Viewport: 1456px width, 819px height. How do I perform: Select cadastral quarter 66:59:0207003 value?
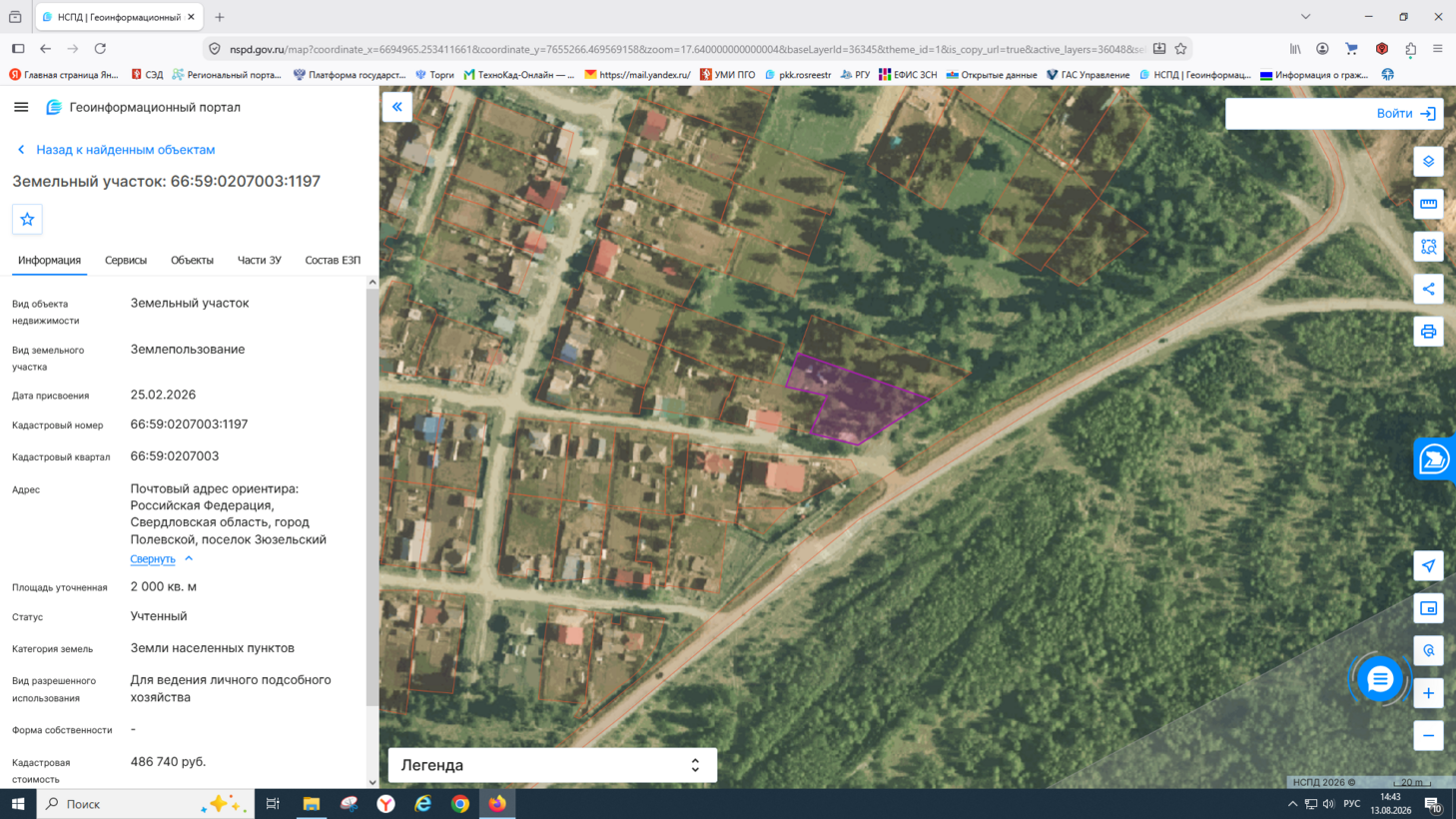point(174,456)
